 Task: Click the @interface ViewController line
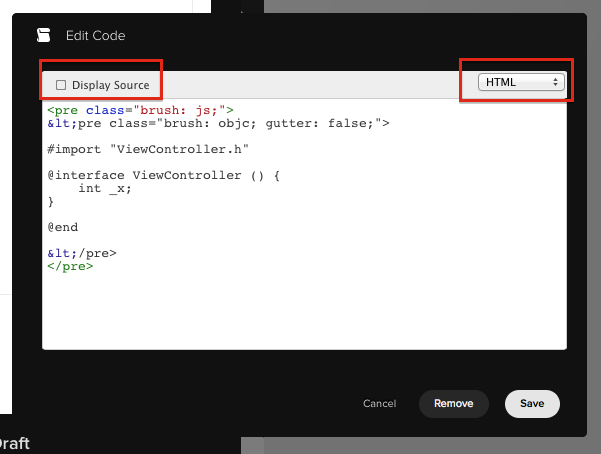[x=164, y=175]
